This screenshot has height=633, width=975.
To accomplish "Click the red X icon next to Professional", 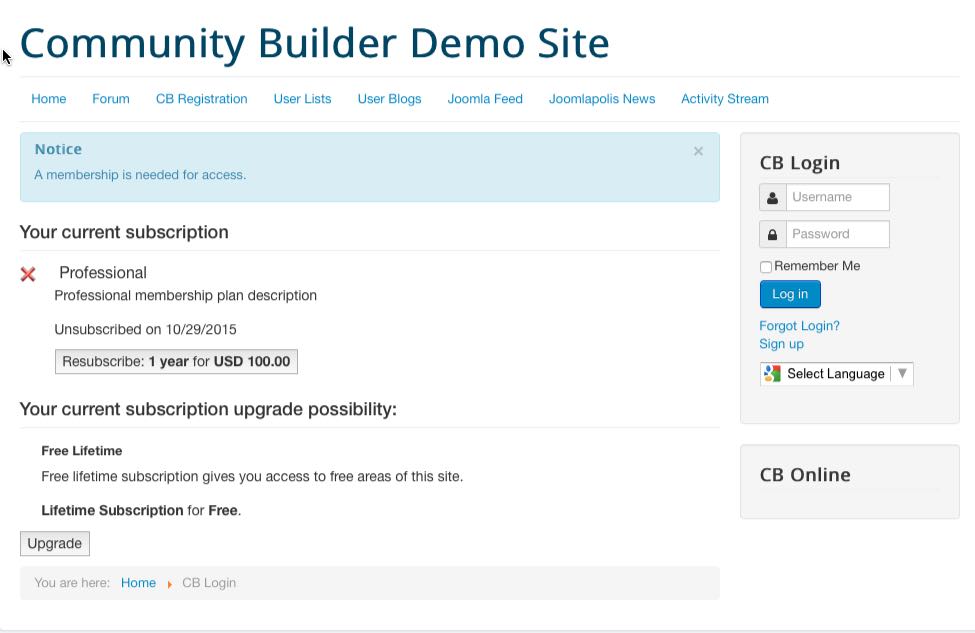I will coord(28,274).
